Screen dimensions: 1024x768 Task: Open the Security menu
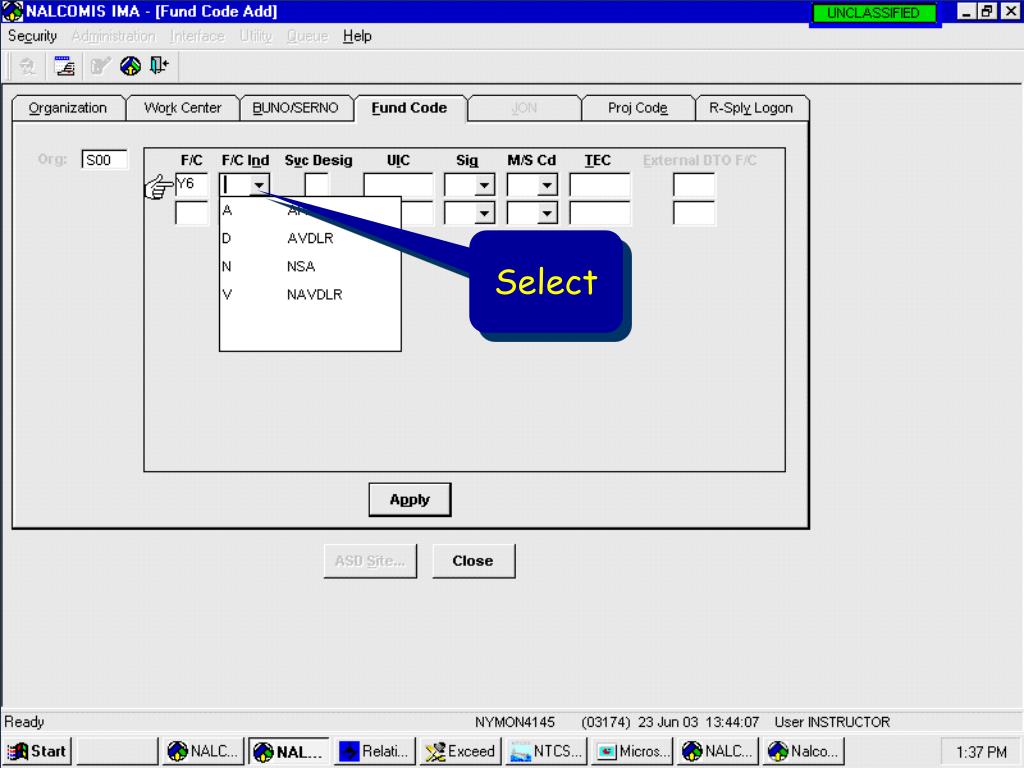point(32,36)
